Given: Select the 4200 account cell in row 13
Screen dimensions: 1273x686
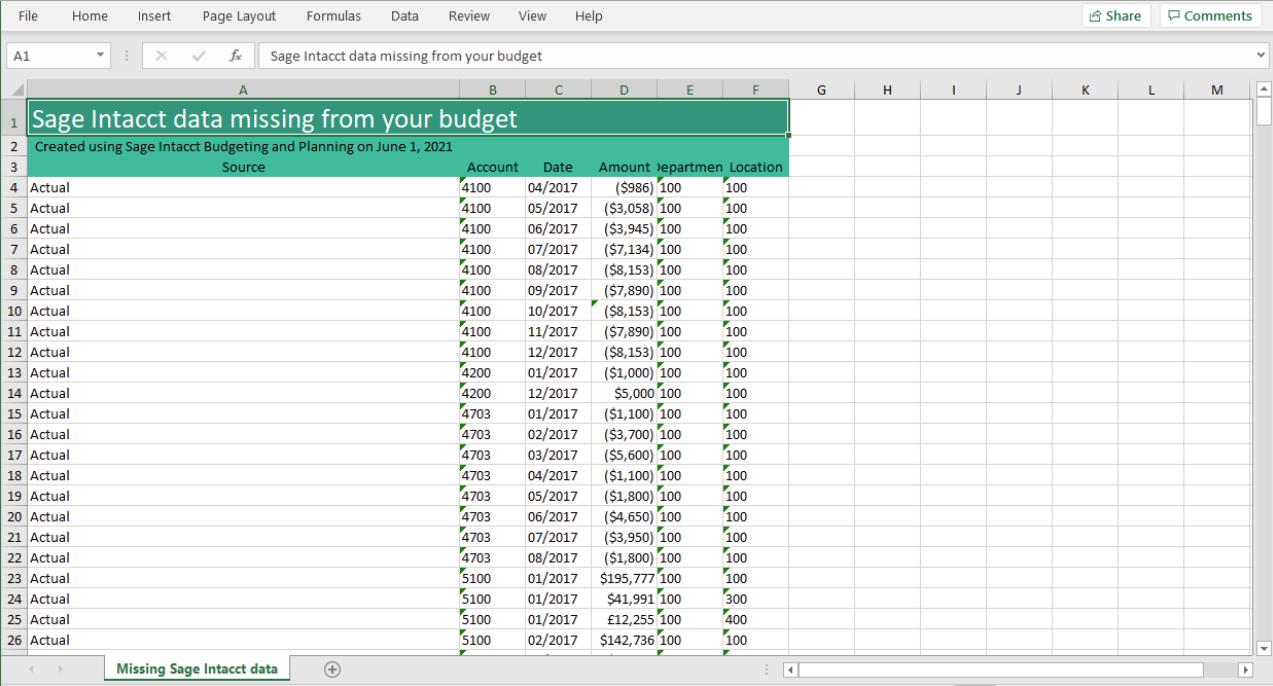Looking at the screenshot, I should (492, 372).
